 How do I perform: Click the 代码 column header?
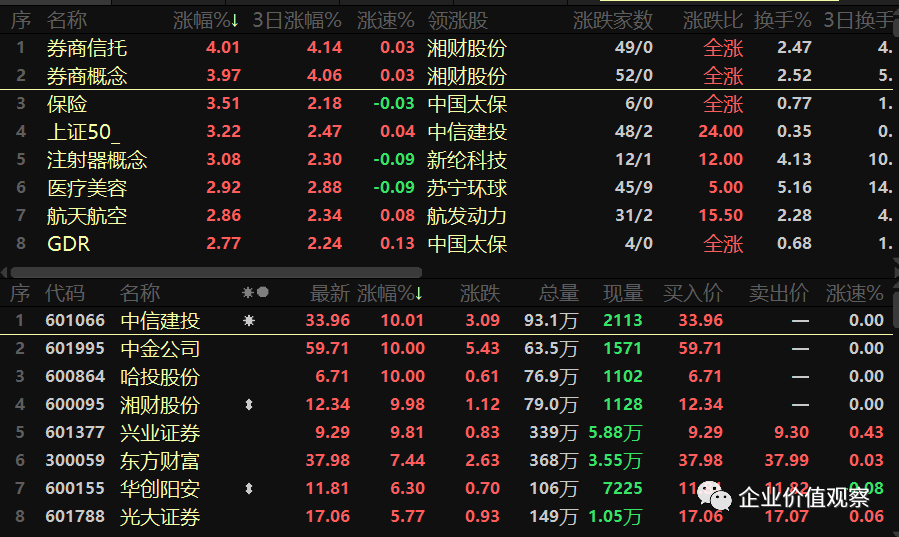point(65,293)
